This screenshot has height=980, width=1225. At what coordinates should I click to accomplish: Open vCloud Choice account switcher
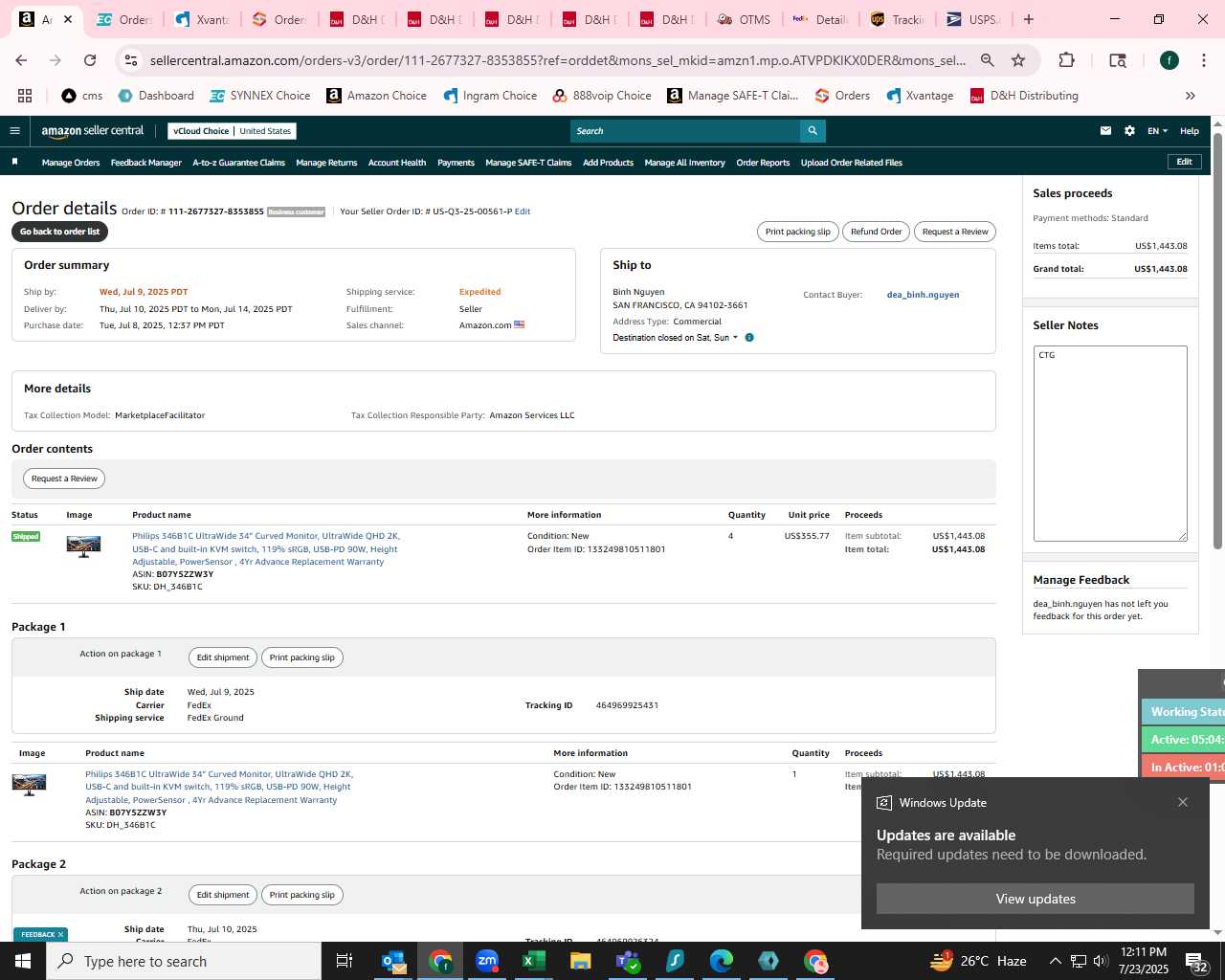click(x=232, y=131)
